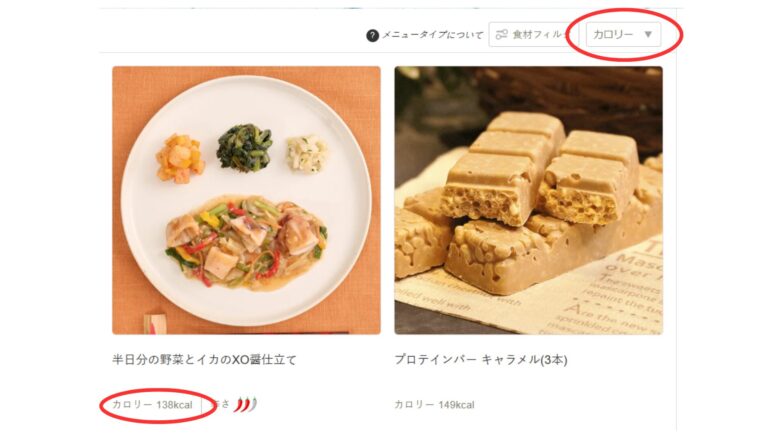Click the spiciness label next to chilies
This screenshot has width=780, height=439.
pyautogui.click(x=221, y=404)
